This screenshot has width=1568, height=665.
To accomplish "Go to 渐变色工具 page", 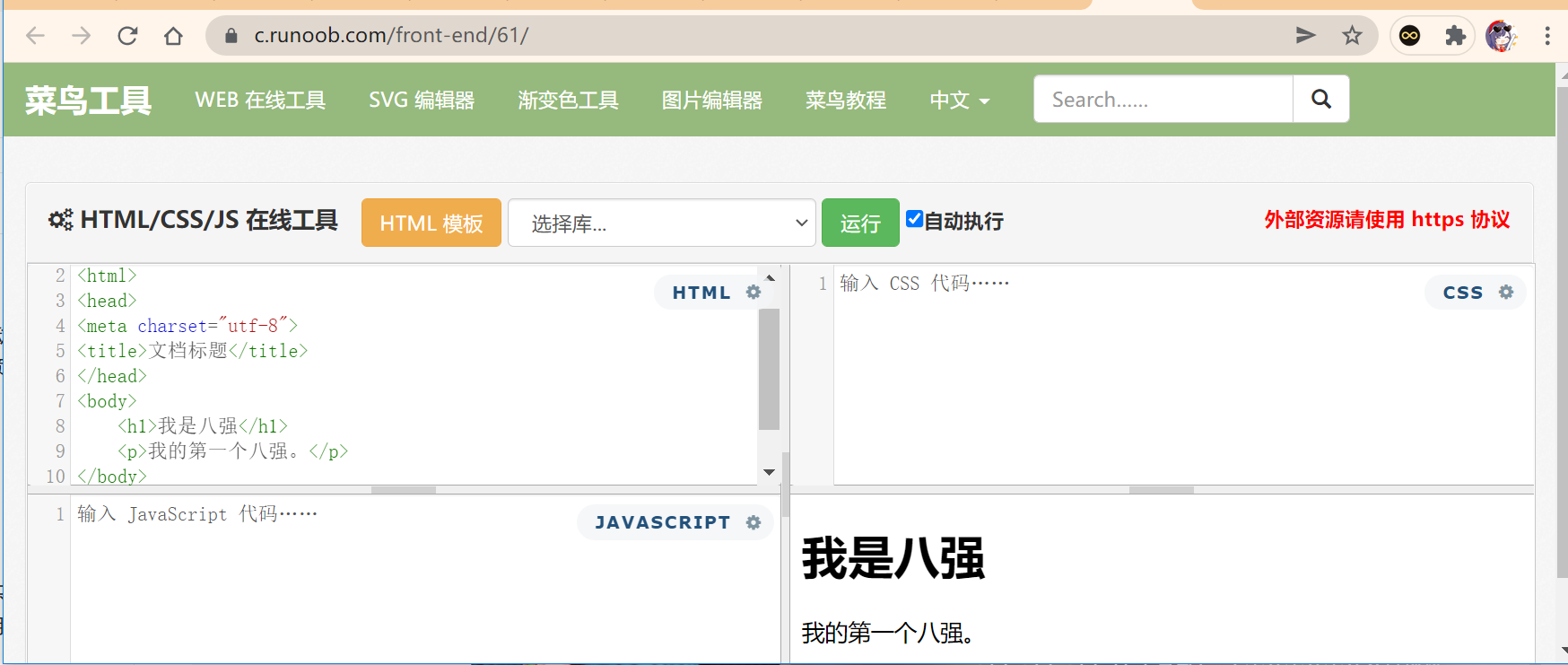I will (x=568, y=101).
